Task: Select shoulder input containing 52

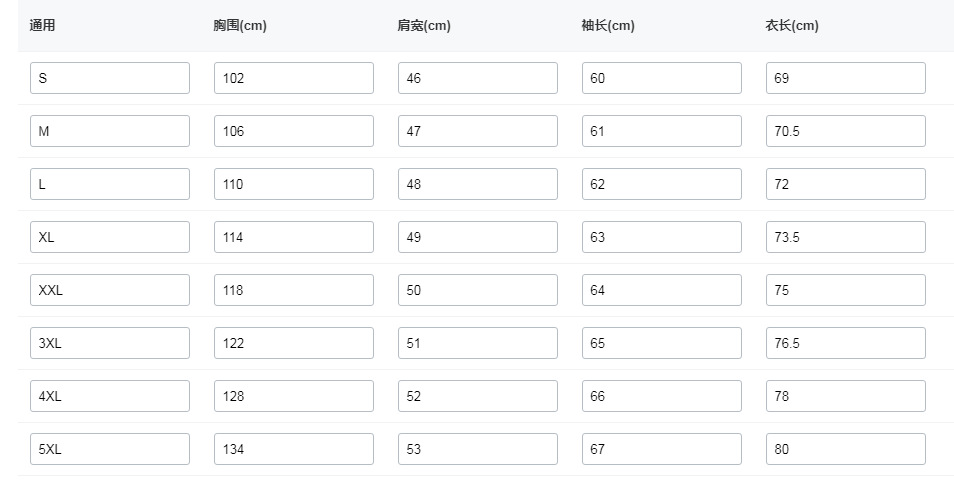Action: pos(478,396)
